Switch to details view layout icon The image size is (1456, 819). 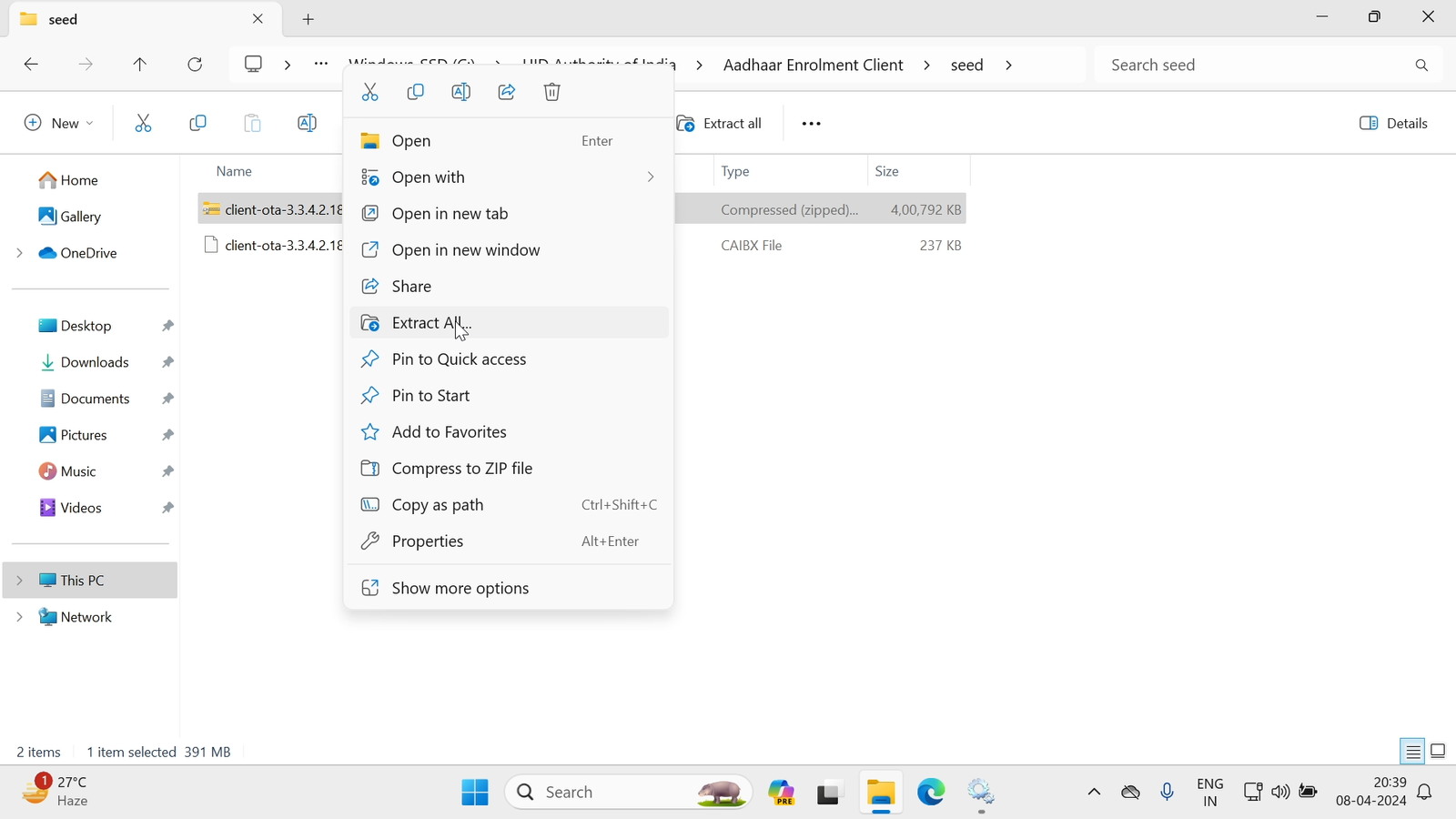1412,752
